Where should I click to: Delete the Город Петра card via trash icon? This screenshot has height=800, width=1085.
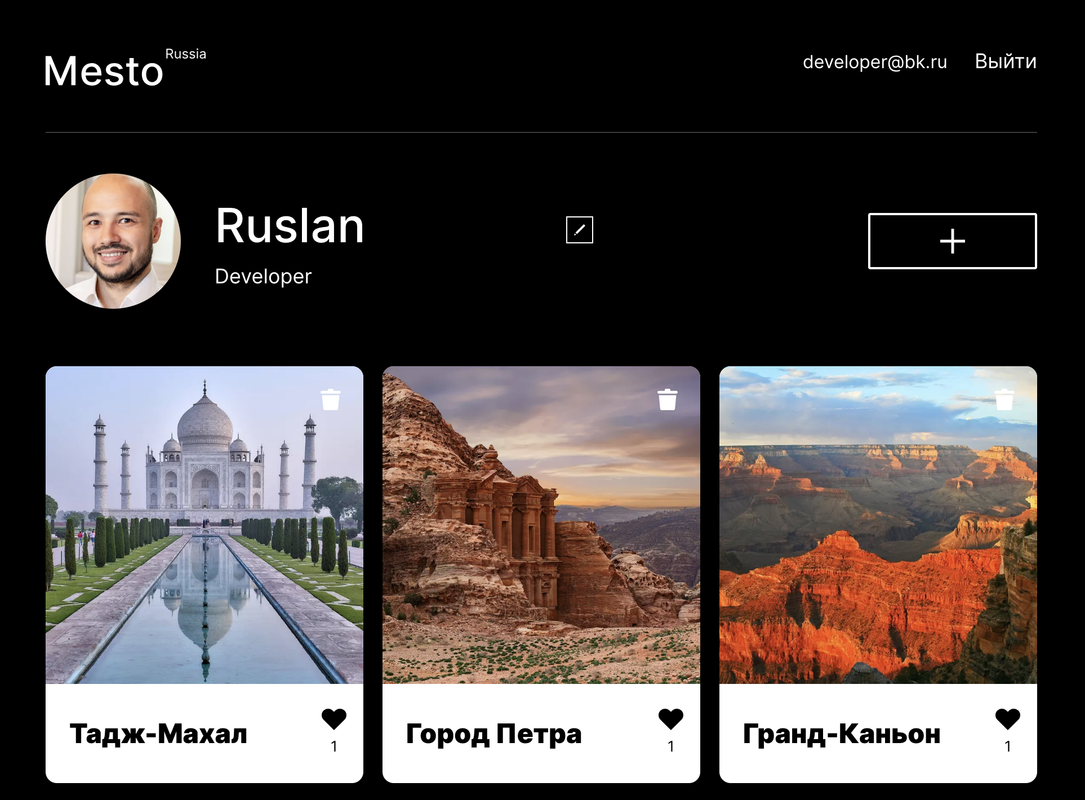pos(667,399)
